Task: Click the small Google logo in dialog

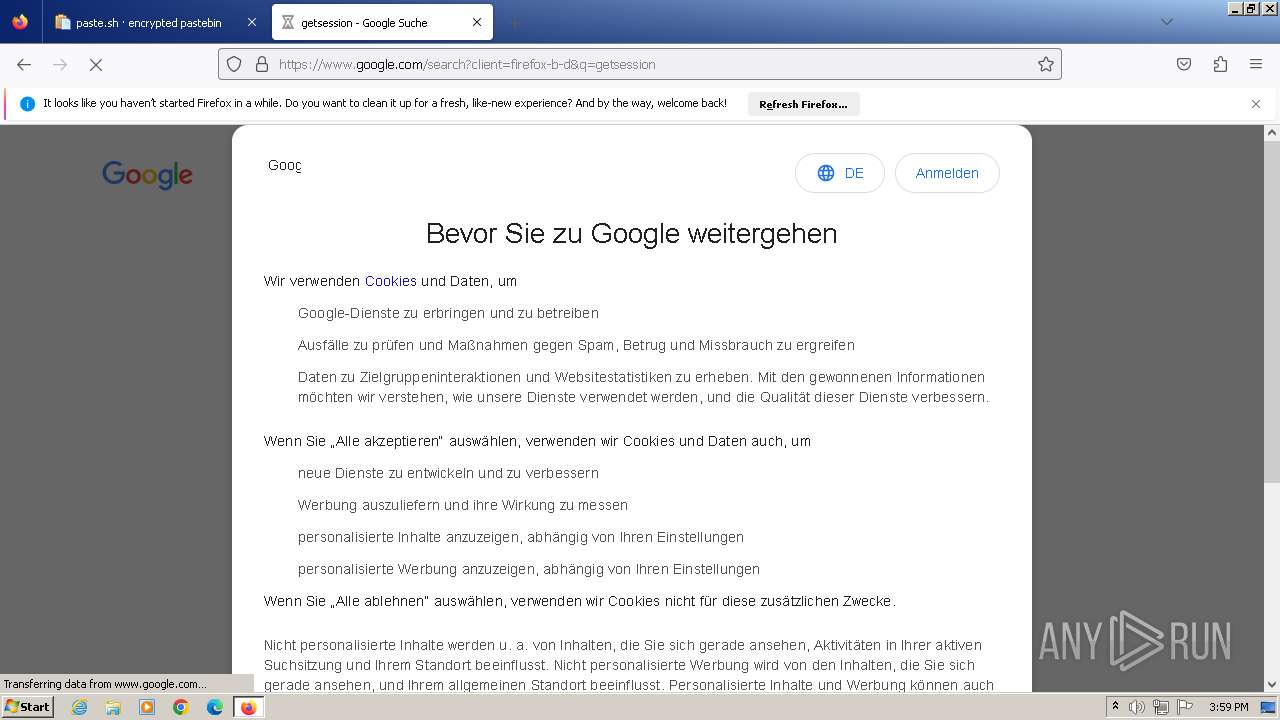Action: tap(284, 166)
